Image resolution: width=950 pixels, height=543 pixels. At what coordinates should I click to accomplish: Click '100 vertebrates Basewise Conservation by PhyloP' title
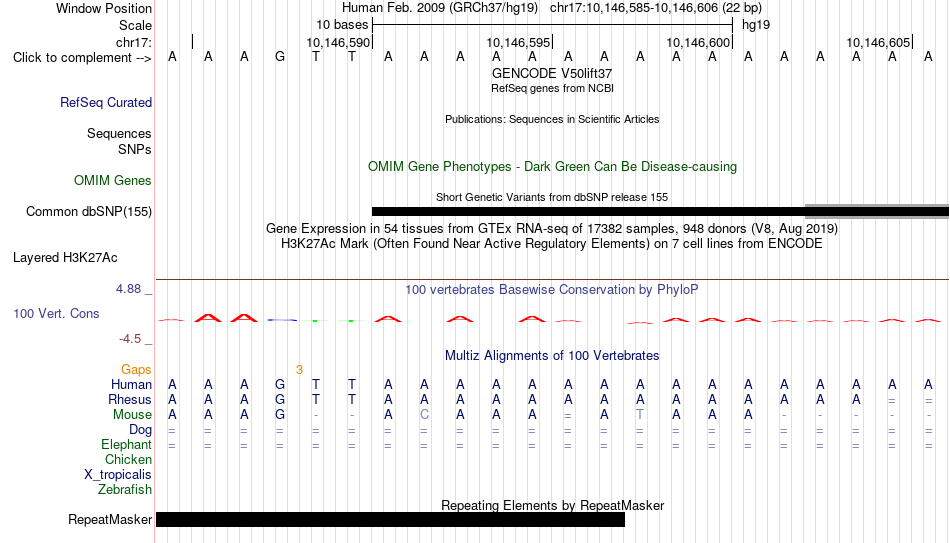point(552,290)
